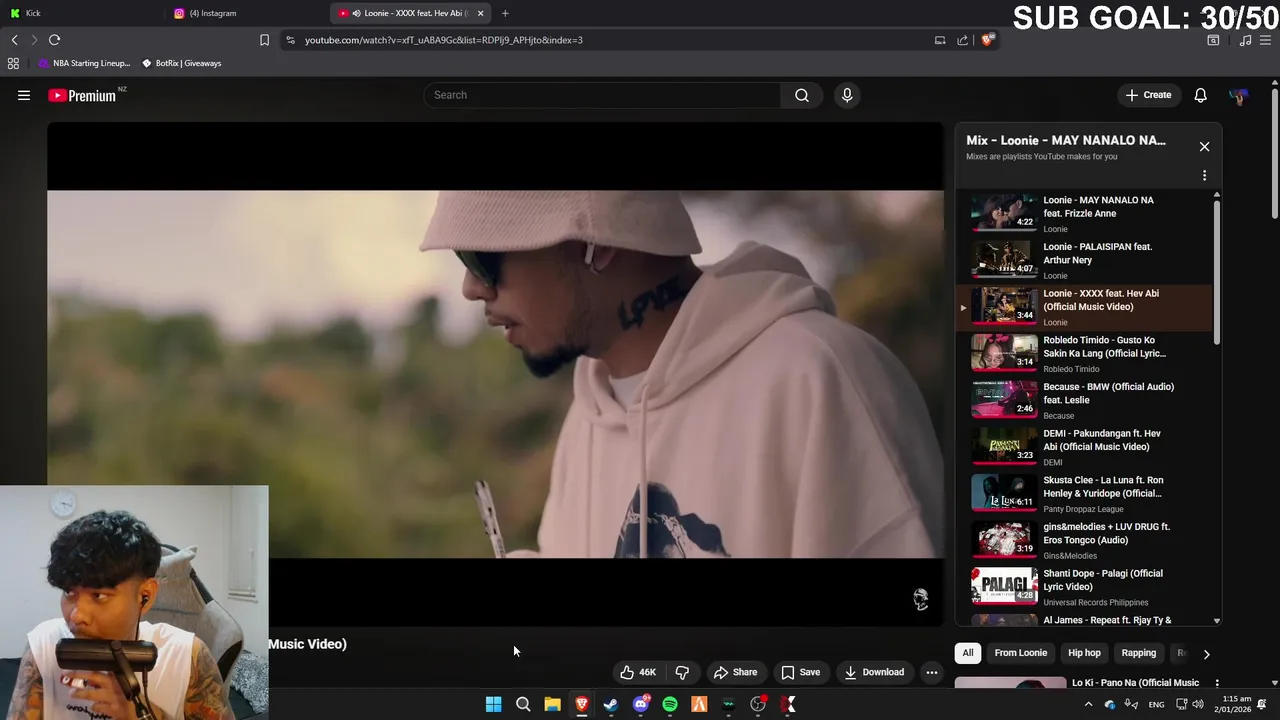Open NBA Starting Lineup bookmark
The height and width of the screenshot is (720, 1280).
[x=84, y=63]
